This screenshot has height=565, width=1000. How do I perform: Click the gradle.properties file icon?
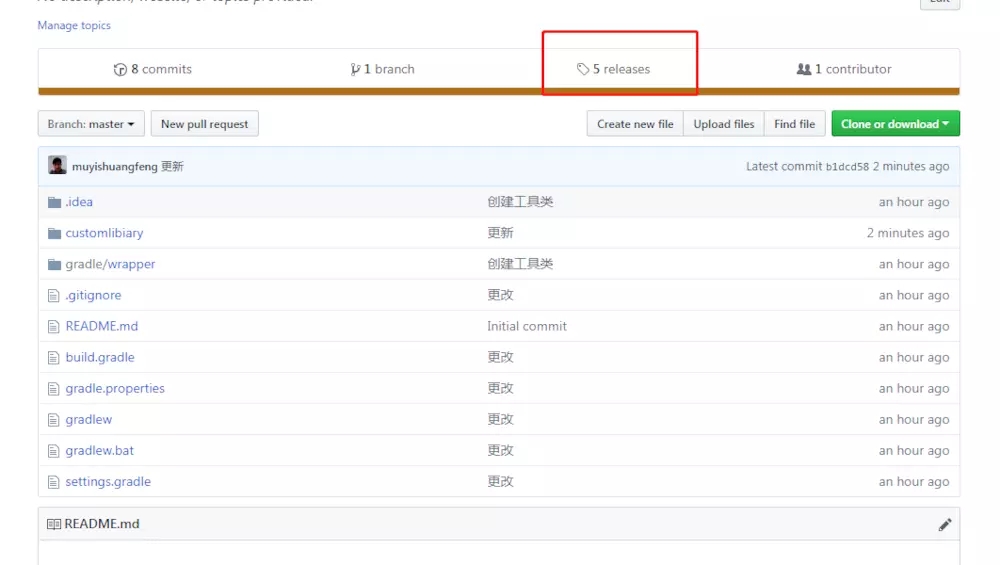point(54,389)
